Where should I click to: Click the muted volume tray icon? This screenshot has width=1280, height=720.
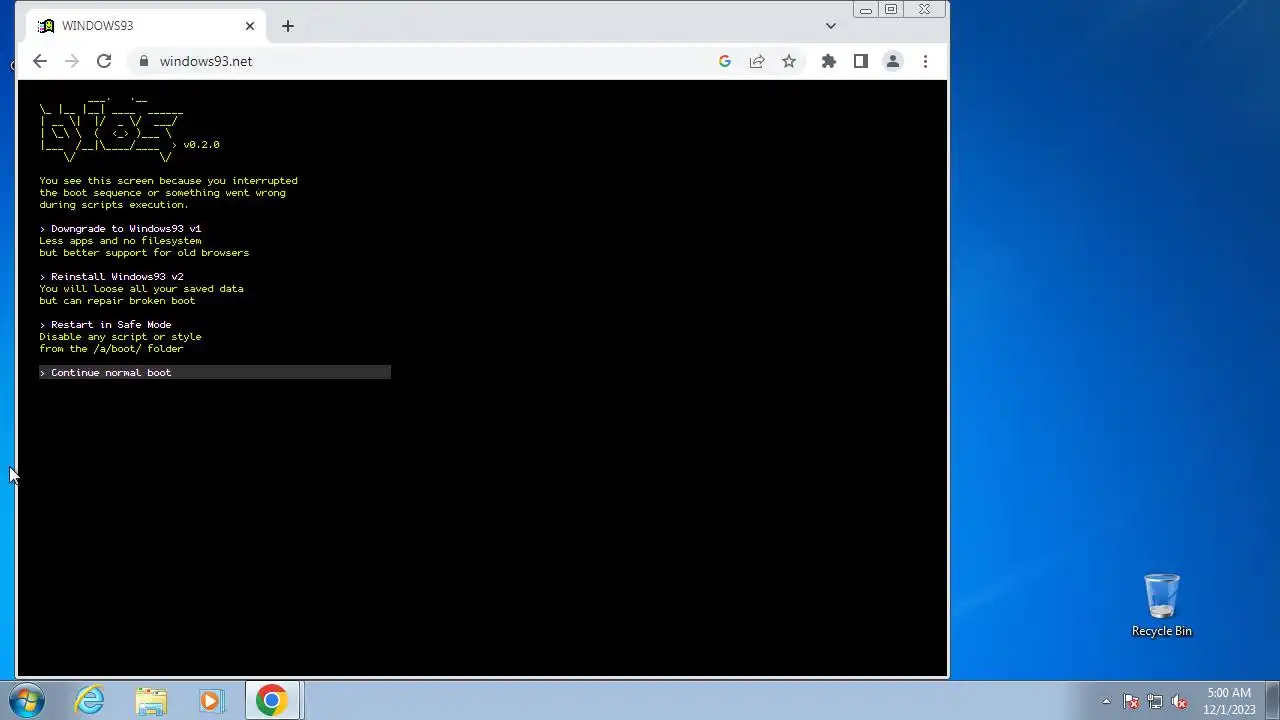pos(1180,701)
